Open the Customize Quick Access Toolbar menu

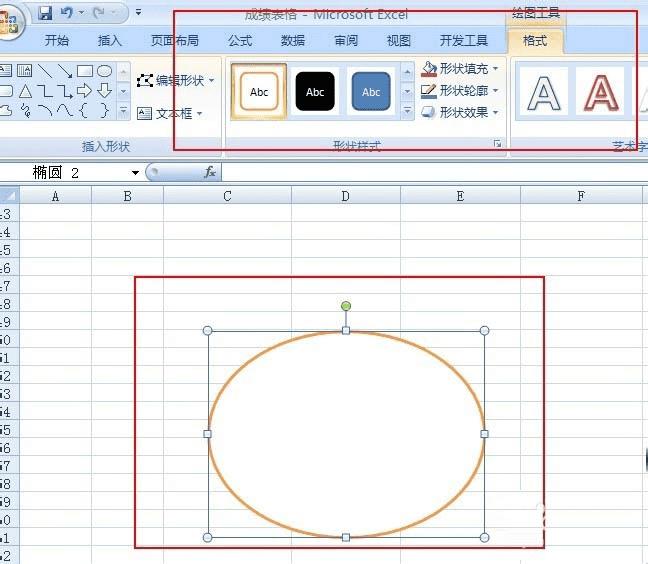[x=138, y=12]
